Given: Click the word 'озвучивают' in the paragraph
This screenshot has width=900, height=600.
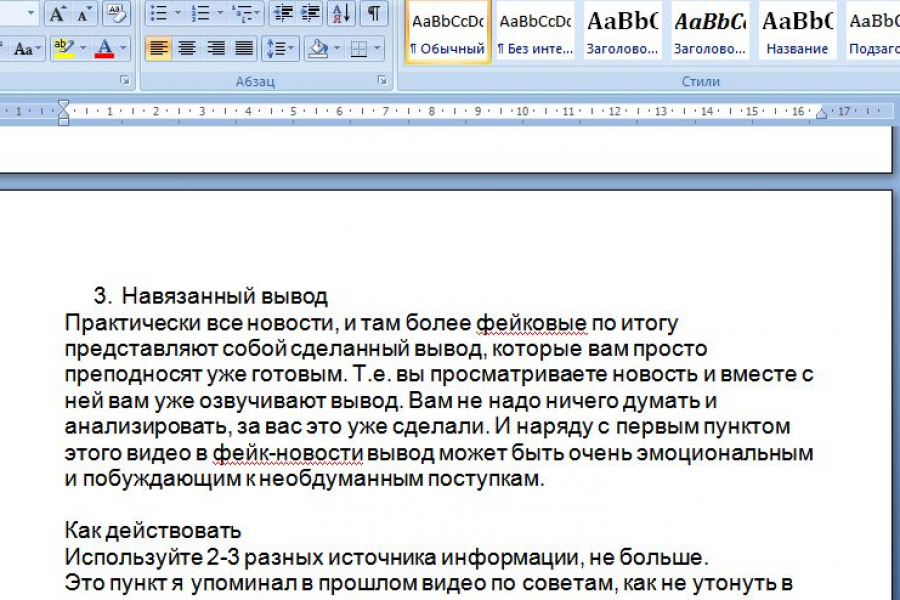Looking at the screenshot, I should click(262, 400).
